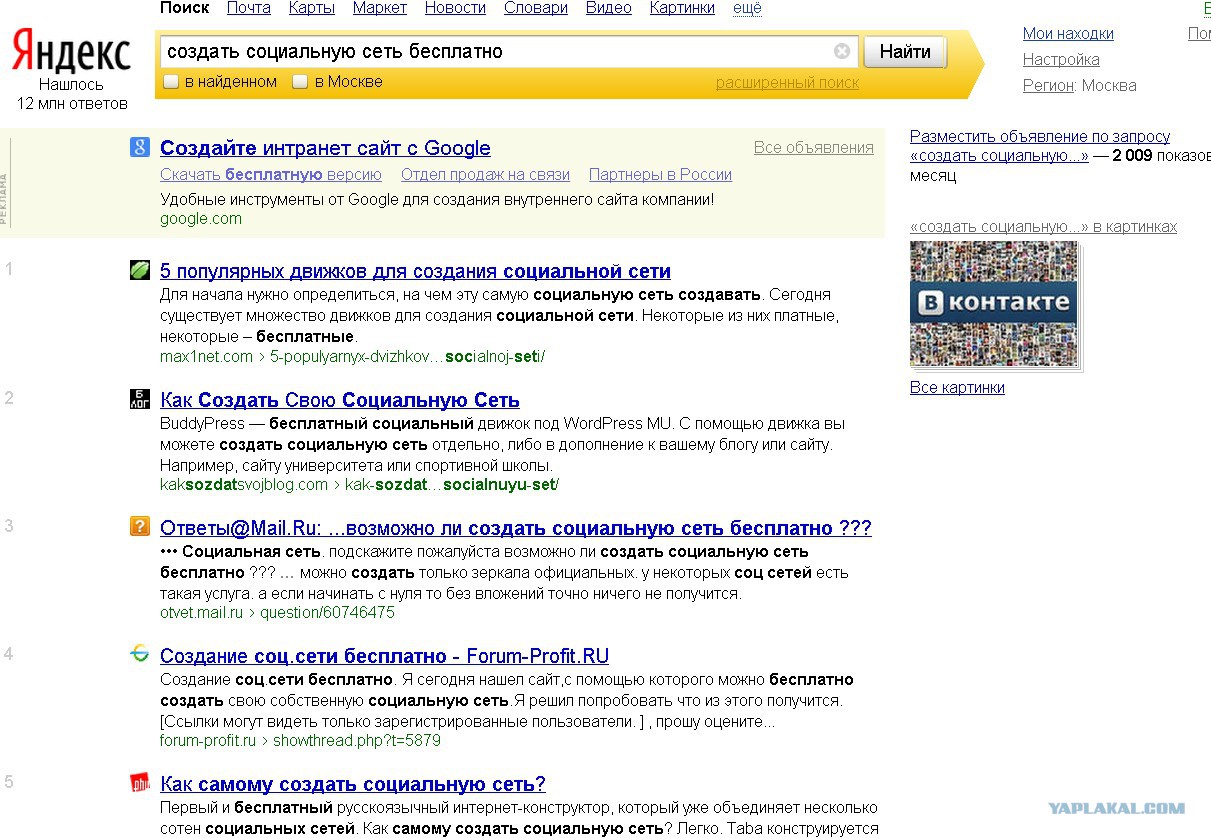Enable the 'в найденном' checkbox
The image size is (1211, 838).
click(171, 82)
